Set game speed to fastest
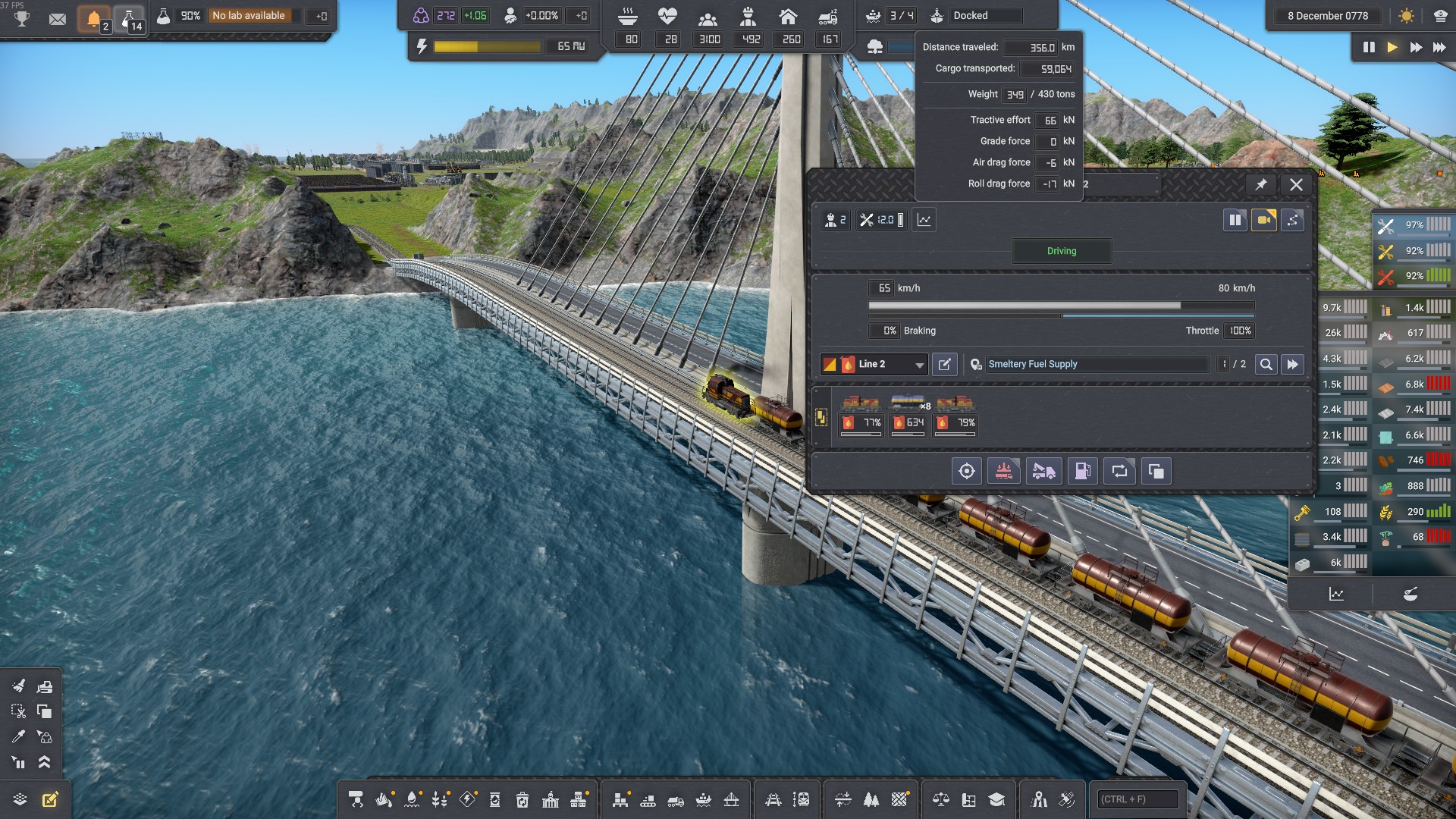 pos(1439,47)
